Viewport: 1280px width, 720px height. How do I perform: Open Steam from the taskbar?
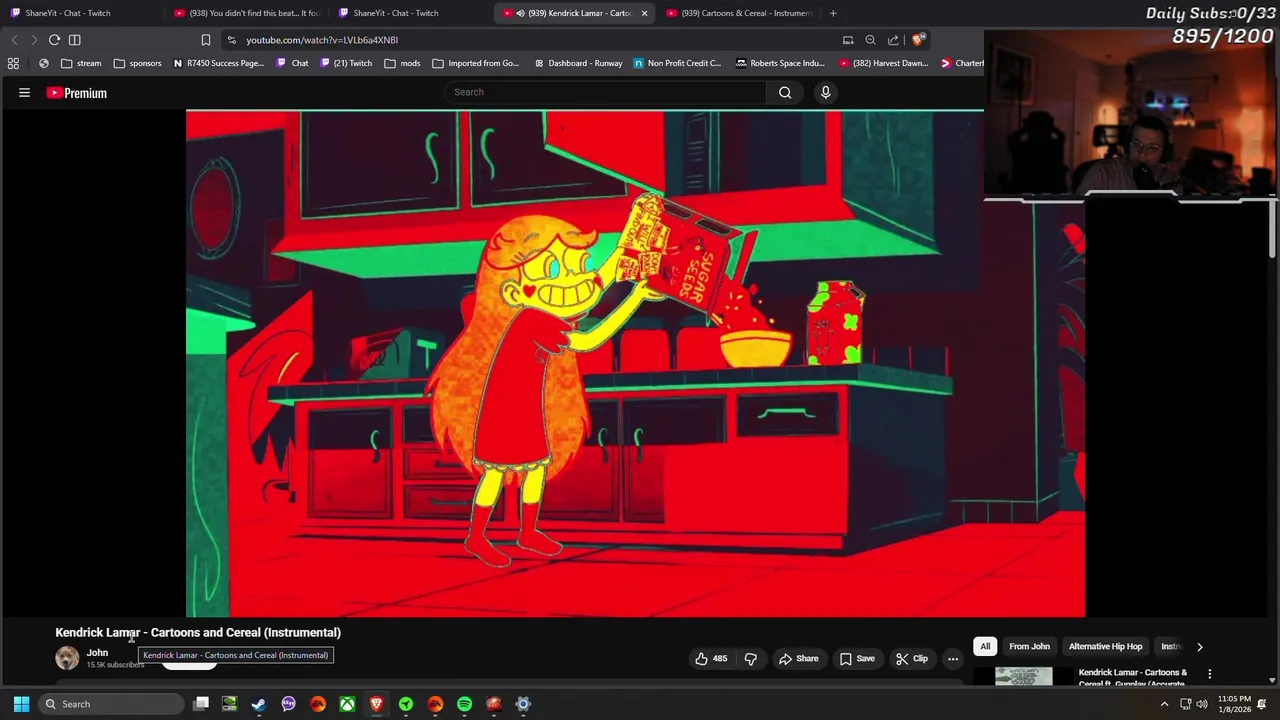(259, 704)
